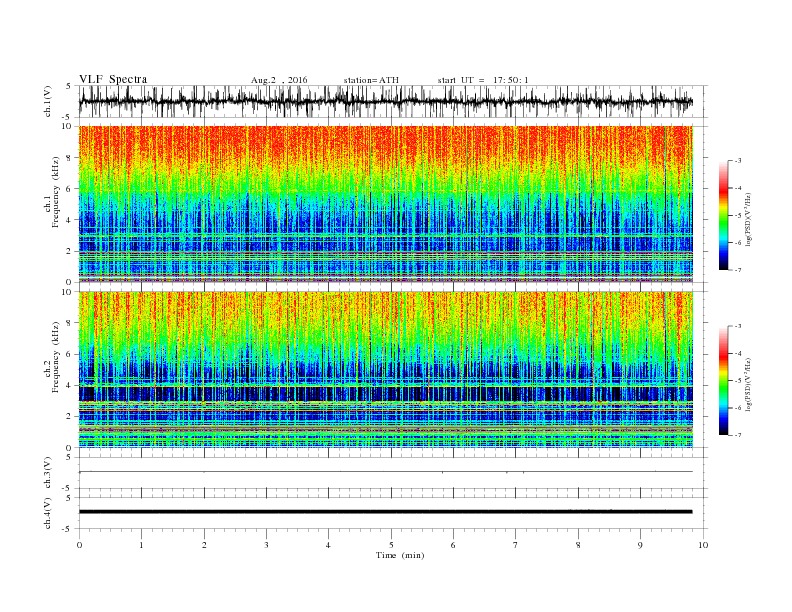
Task: Click time axis tick label '7'
Action: click(x=516, y=545)
